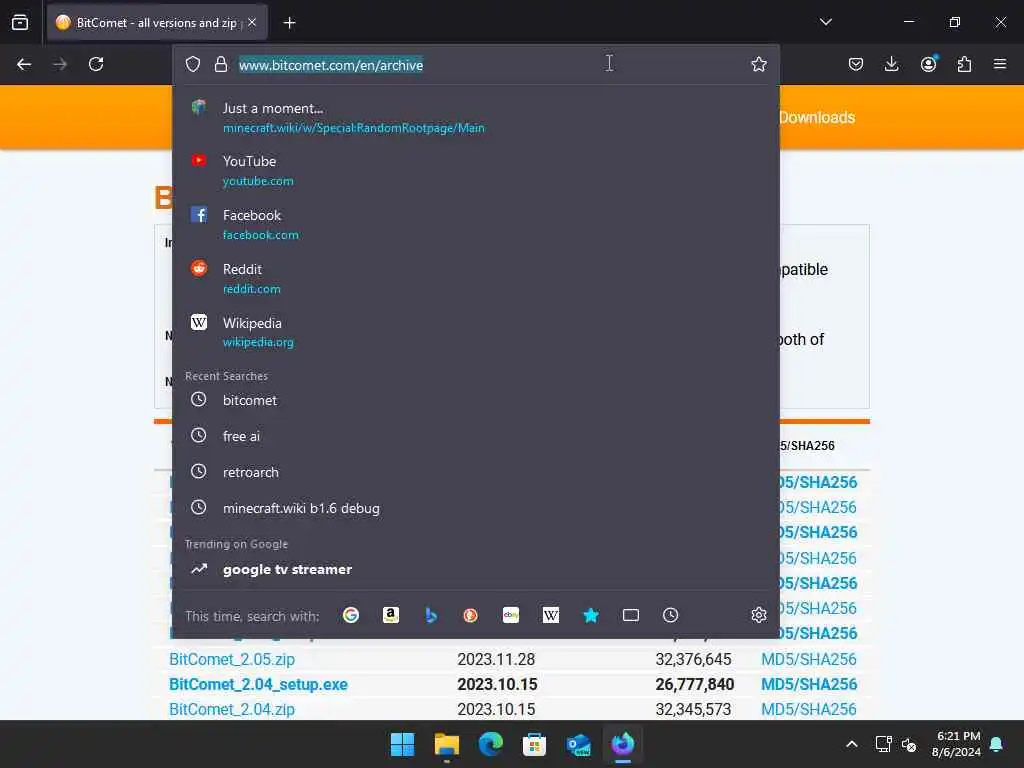Viewport: 1024px width, 768px height.
Task: Go forward one page
Action: click(60, 64)
